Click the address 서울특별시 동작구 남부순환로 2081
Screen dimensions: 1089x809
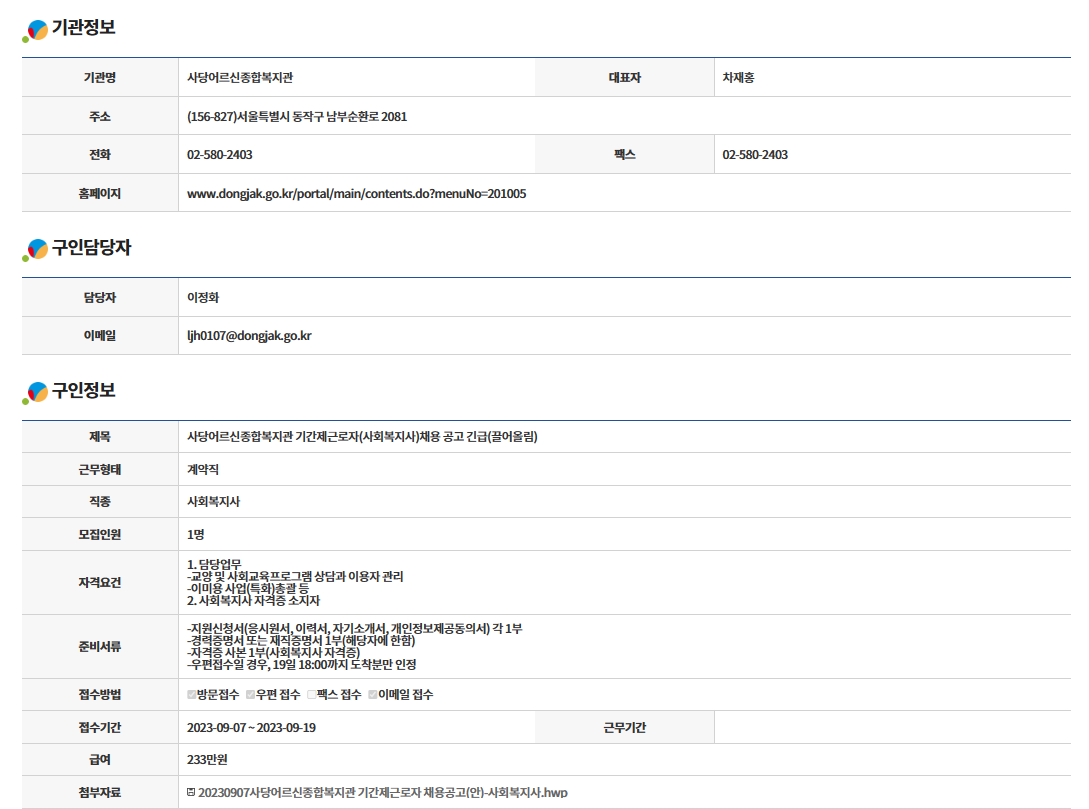point(297,116)
